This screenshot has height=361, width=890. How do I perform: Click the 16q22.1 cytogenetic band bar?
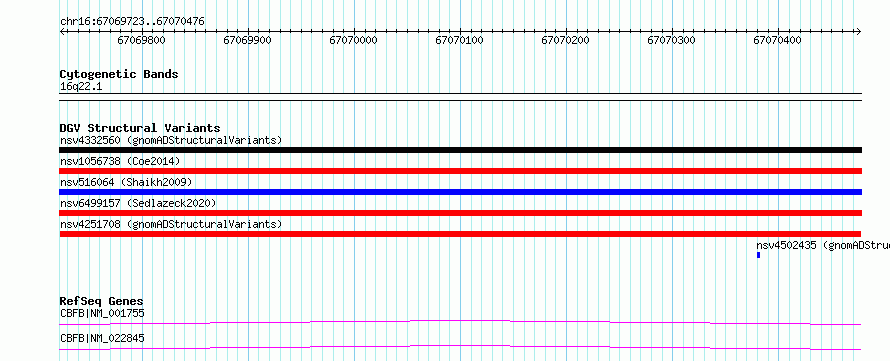pos(460,97)
